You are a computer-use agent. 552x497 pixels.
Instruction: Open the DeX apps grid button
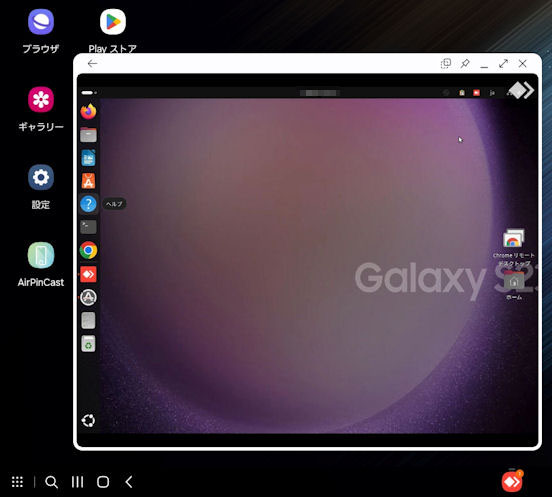coord(17,482)
